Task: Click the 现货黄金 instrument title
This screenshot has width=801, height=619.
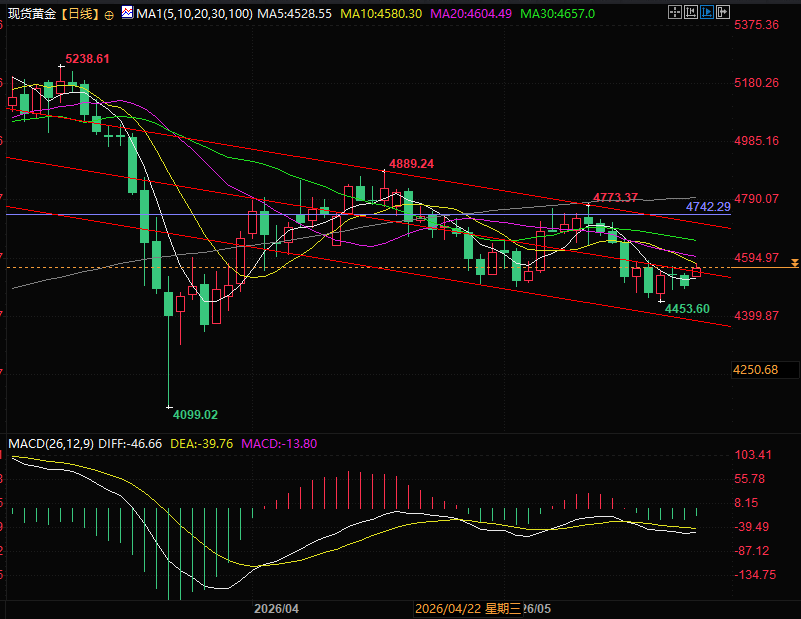Action: 32,14
